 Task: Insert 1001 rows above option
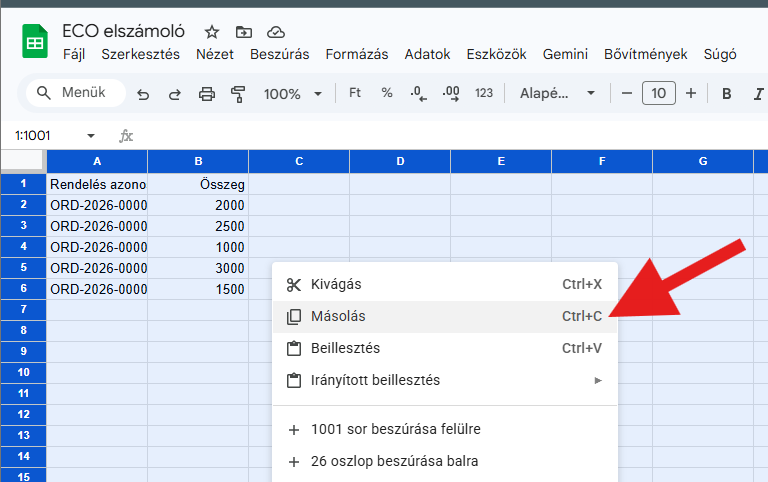(395, 429)
